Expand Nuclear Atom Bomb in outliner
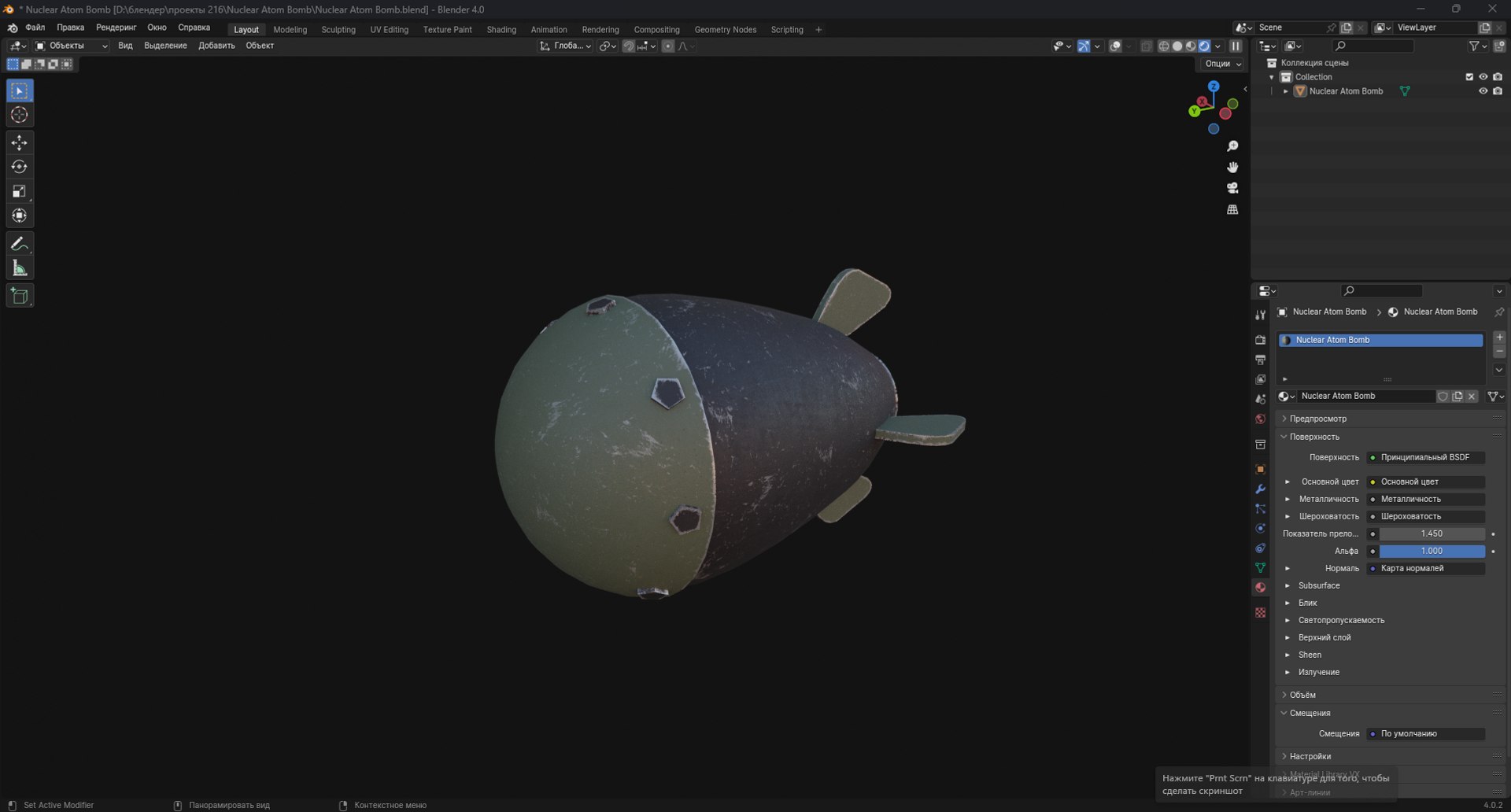Screen dimensions: 1511x812 tap(1286, 91)
